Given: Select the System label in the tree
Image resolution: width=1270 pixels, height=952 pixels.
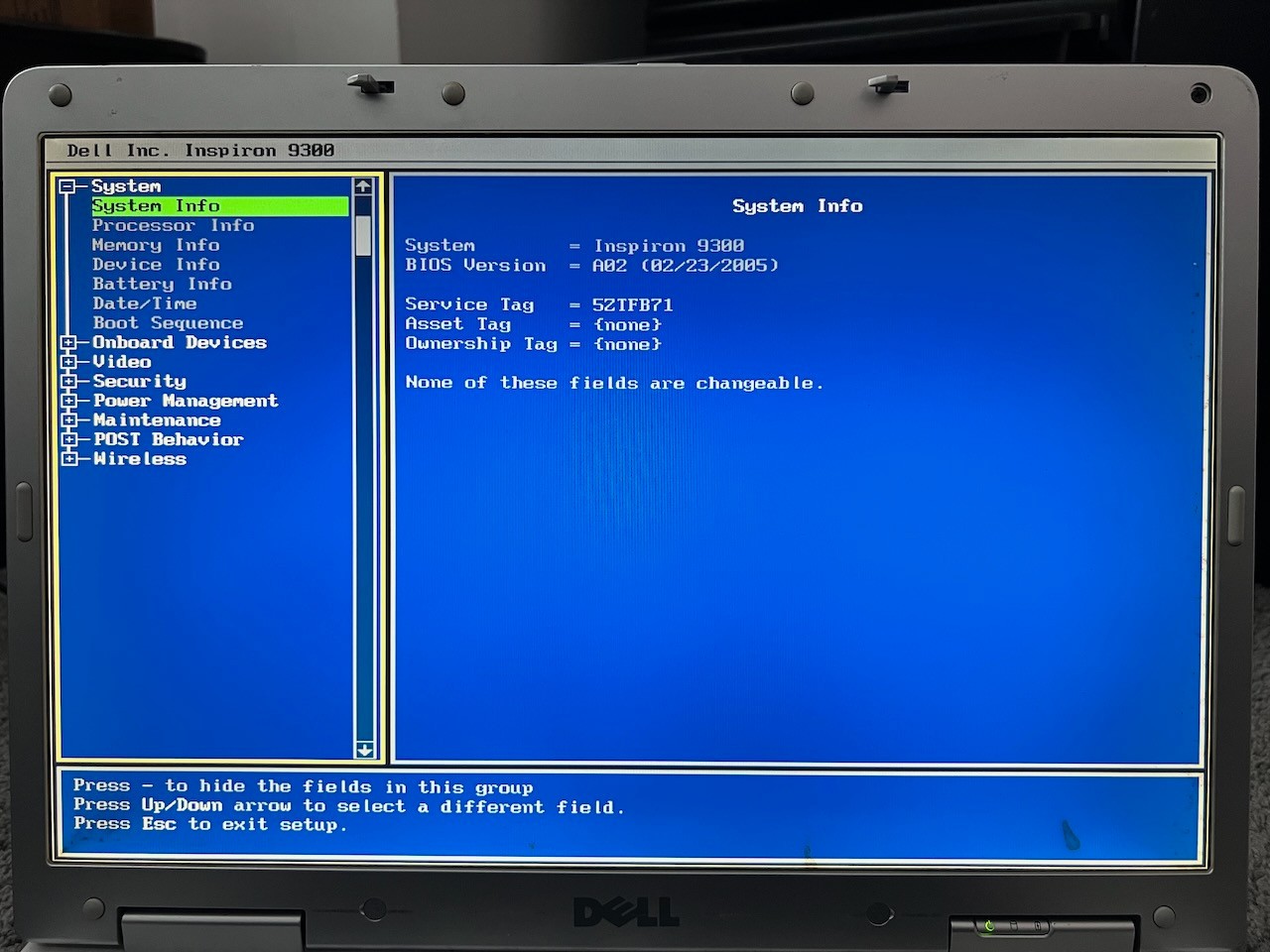Looking at the screenshot, I should (x=126, y=186).
